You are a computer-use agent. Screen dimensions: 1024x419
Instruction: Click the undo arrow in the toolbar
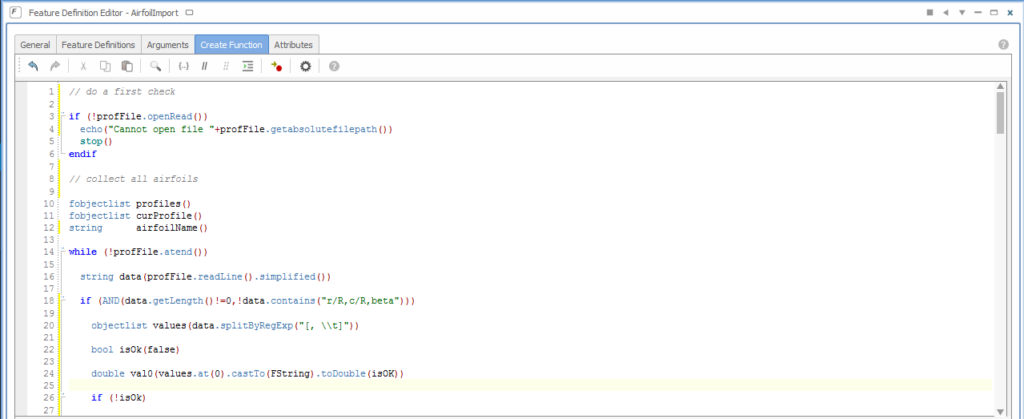[x=33, y=66]
